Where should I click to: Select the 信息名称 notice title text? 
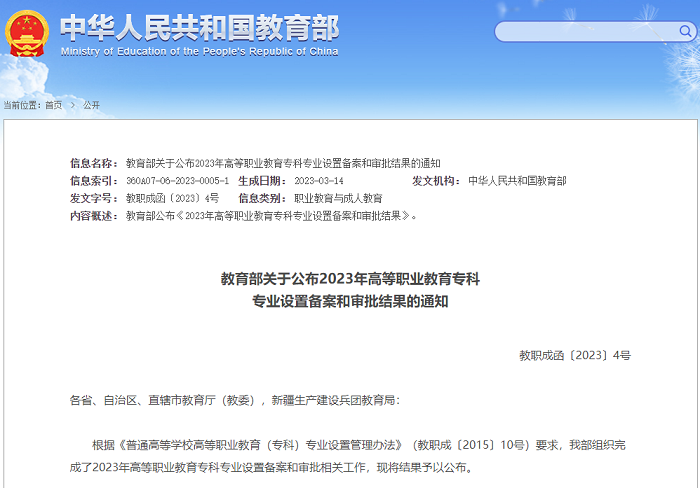click(283, 163)
